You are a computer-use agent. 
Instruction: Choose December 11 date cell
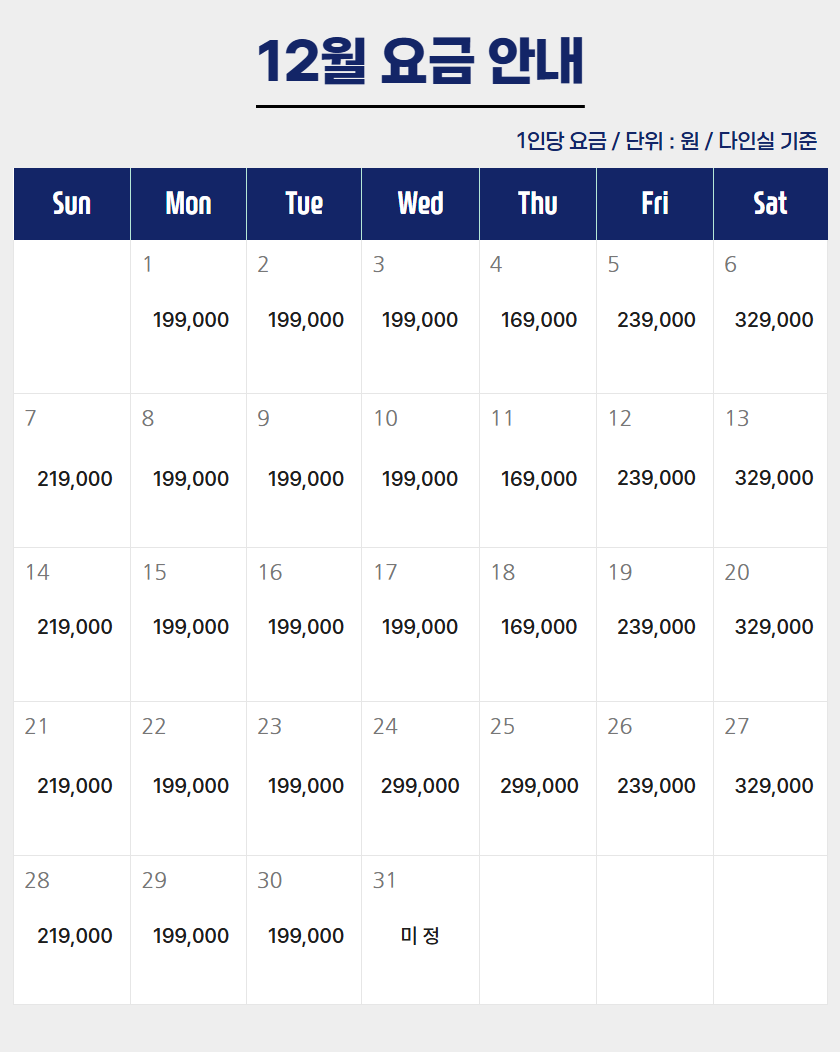(x=538, y=470)
